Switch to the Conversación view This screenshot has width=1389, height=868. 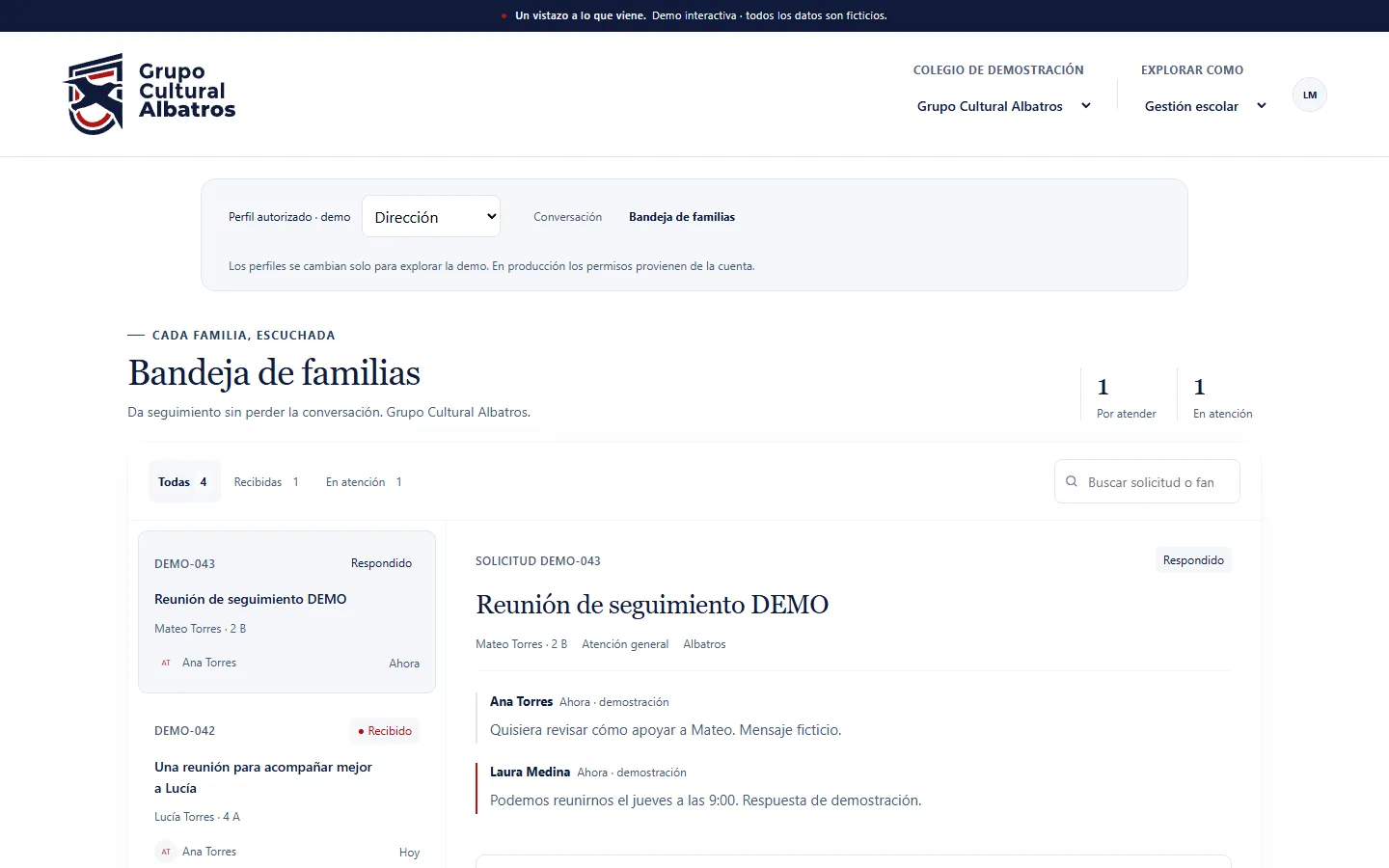pyautogui.click(x=567, y=217)
